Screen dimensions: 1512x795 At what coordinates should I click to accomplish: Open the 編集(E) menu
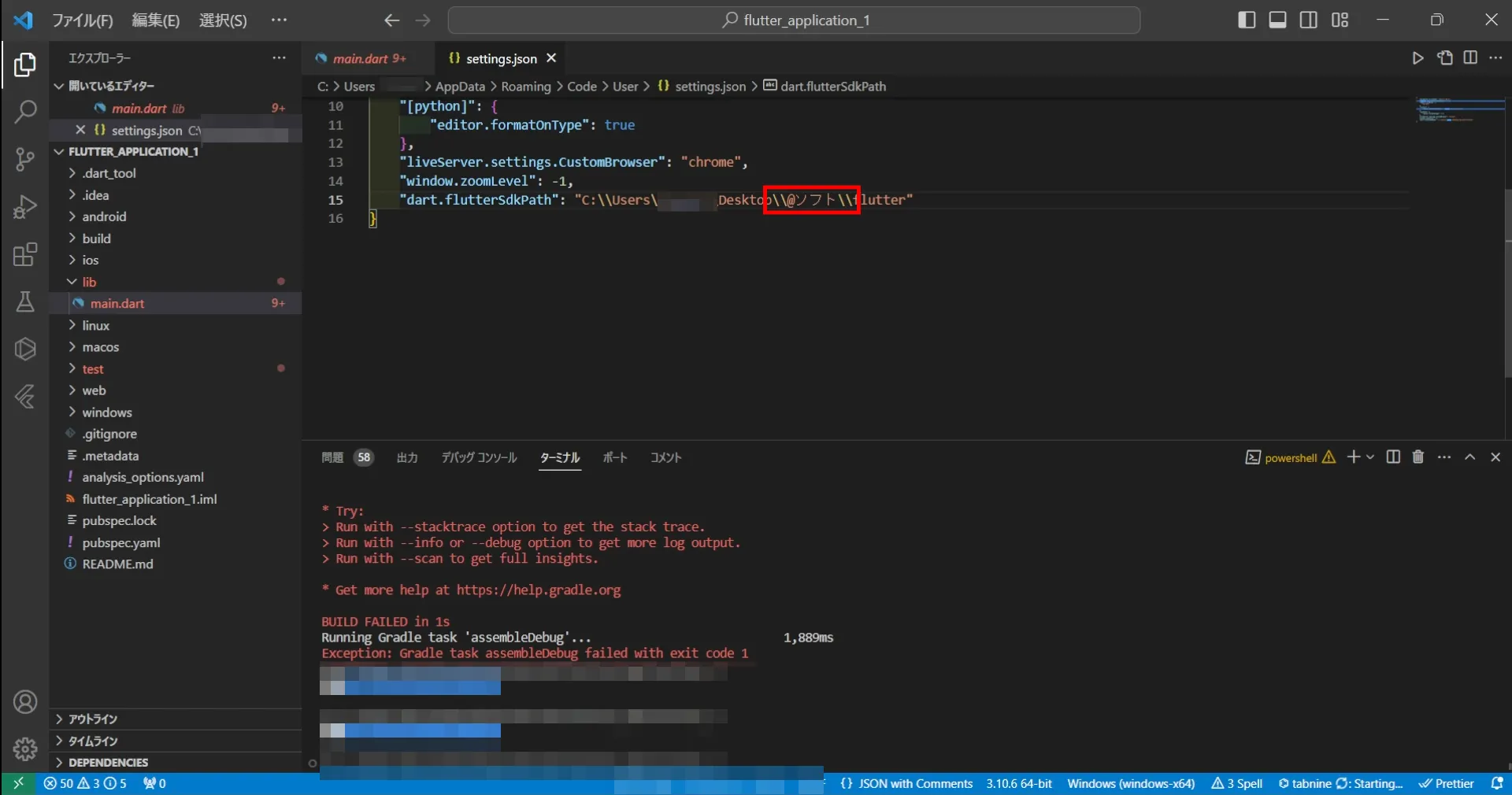[x=156, y=20]
